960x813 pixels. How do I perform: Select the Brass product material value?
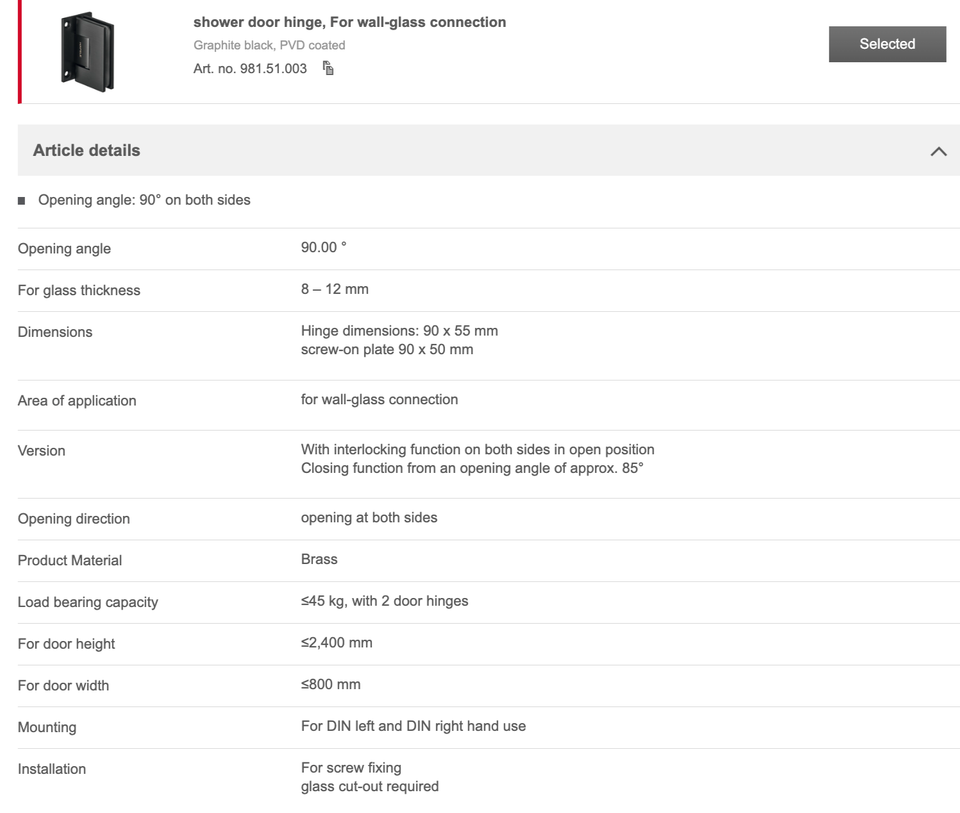tap(319, 559)
